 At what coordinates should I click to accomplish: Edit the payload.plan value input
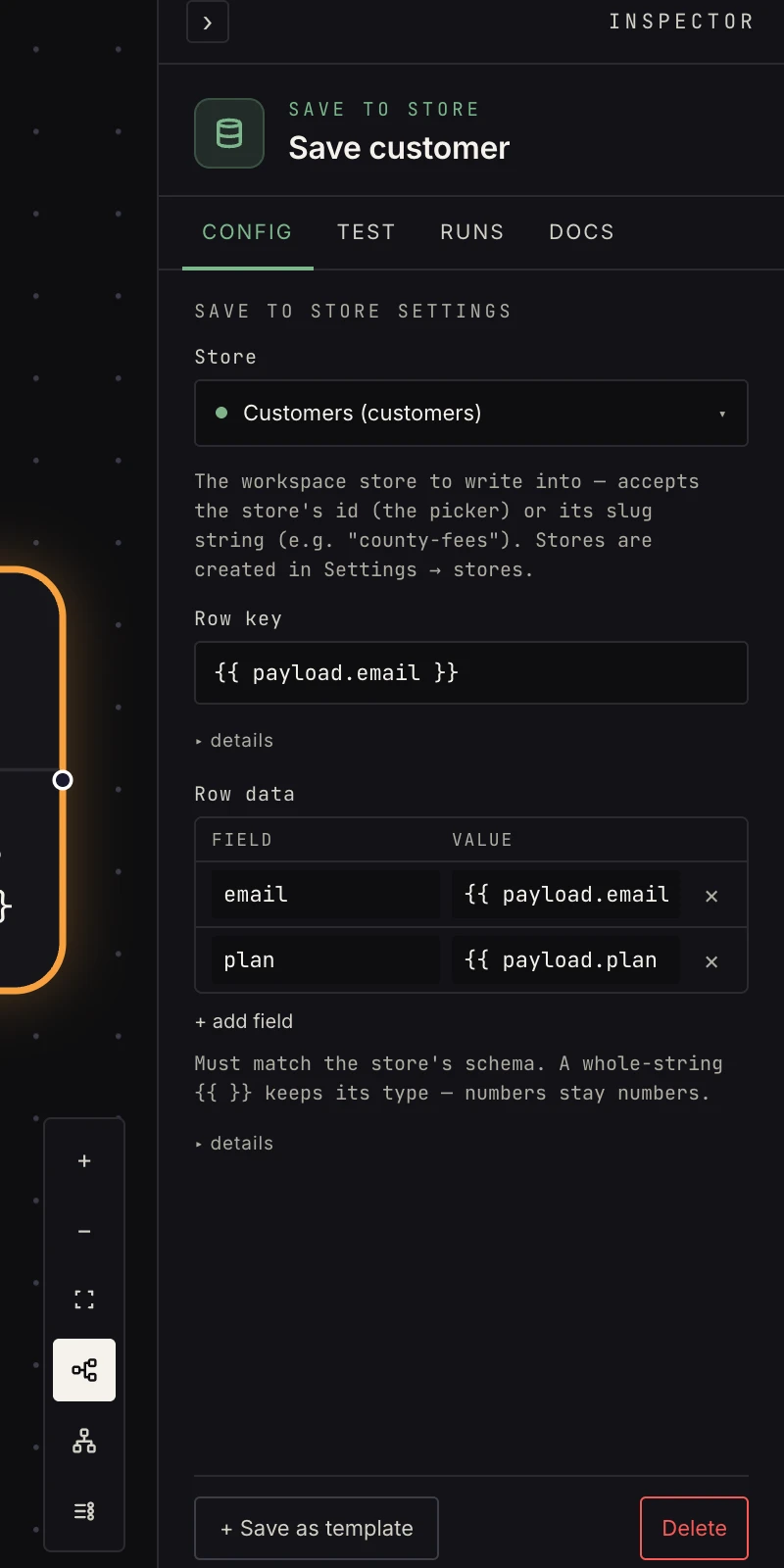tap(565, 960)
